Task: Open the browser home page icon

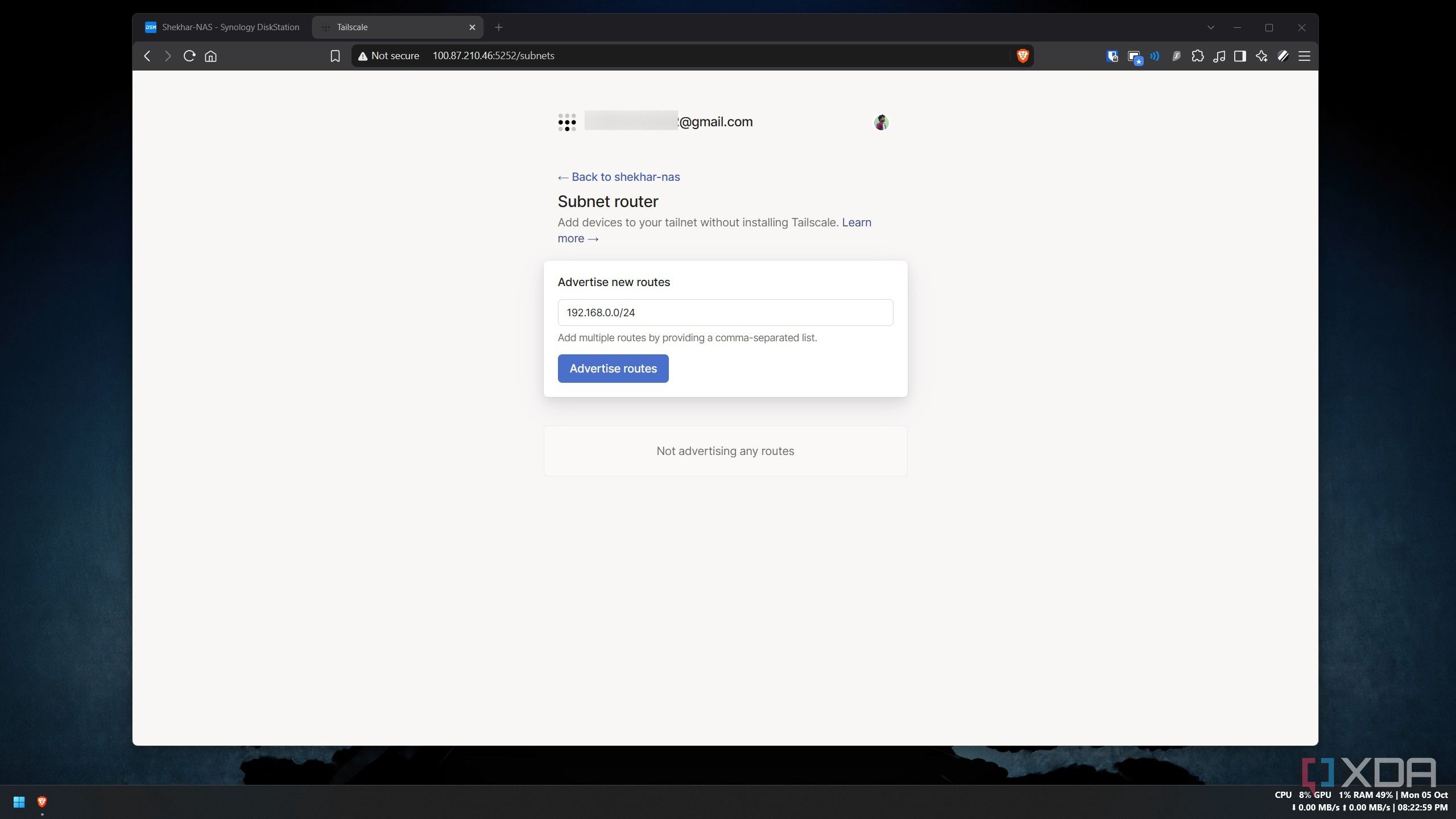Action: click(211, 56)
